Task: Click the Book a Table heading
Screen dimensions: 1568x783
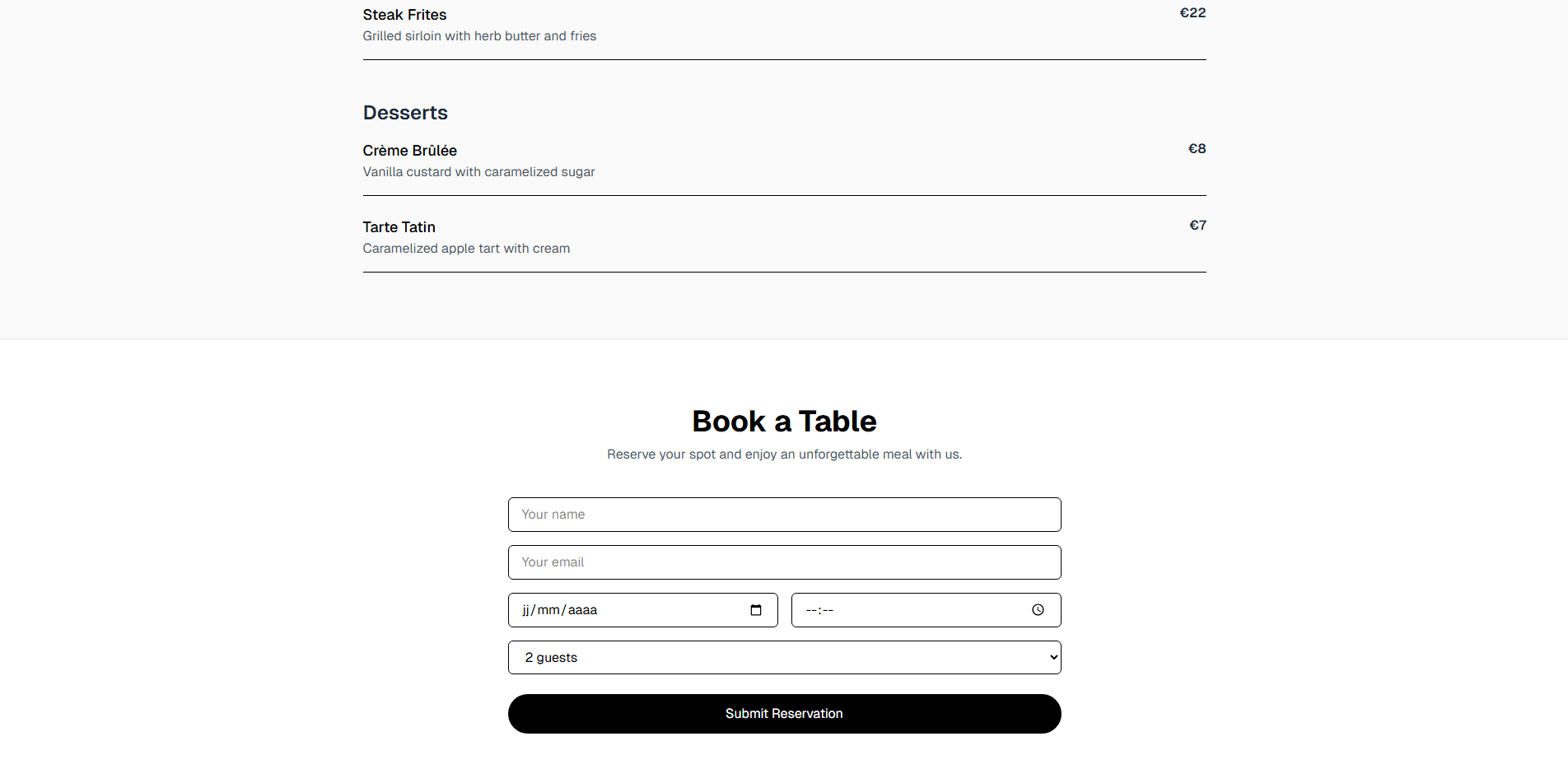Action: pyautogui.click(x=784, y=422)
